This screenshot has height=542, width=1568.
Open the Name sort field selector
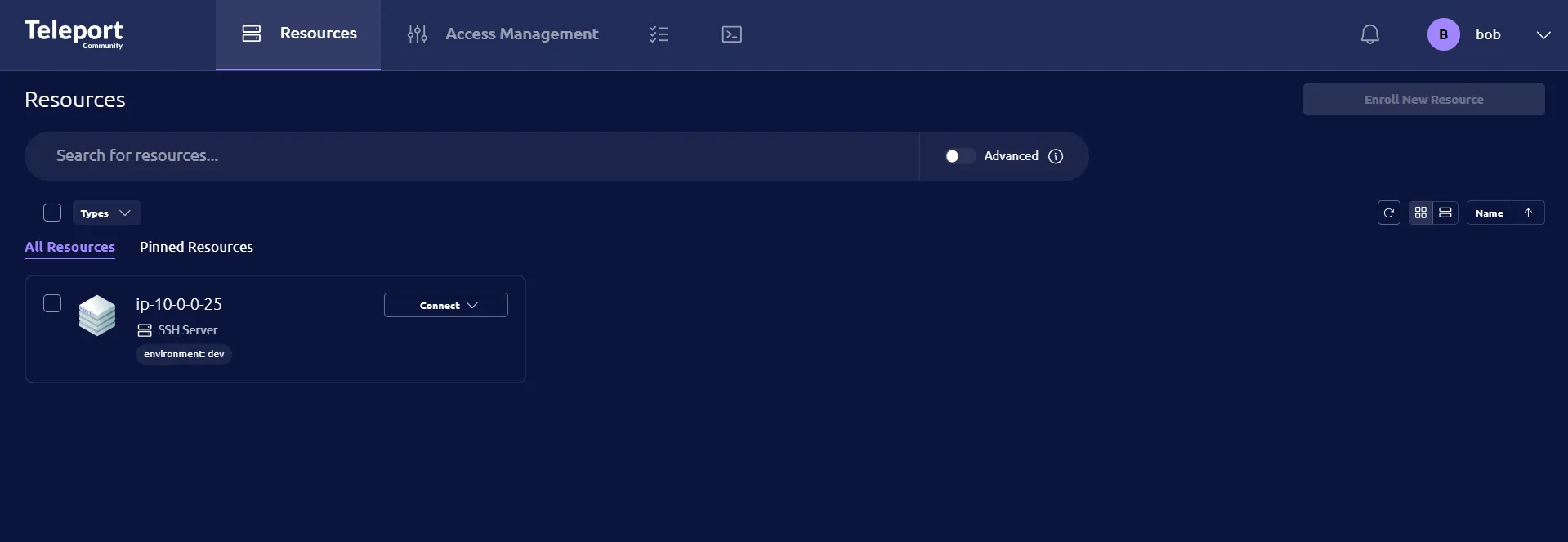(1489, 213)
